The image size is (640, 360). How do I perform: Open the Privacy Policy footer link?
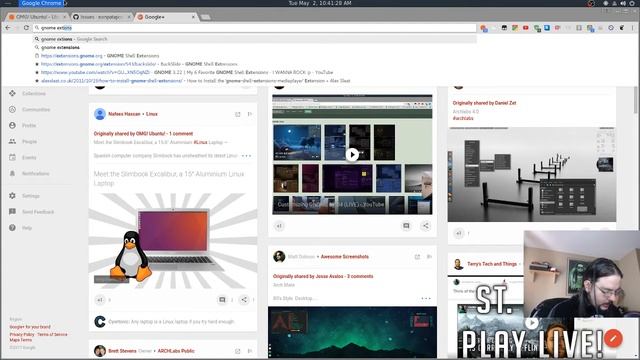[x=22, y=334]
